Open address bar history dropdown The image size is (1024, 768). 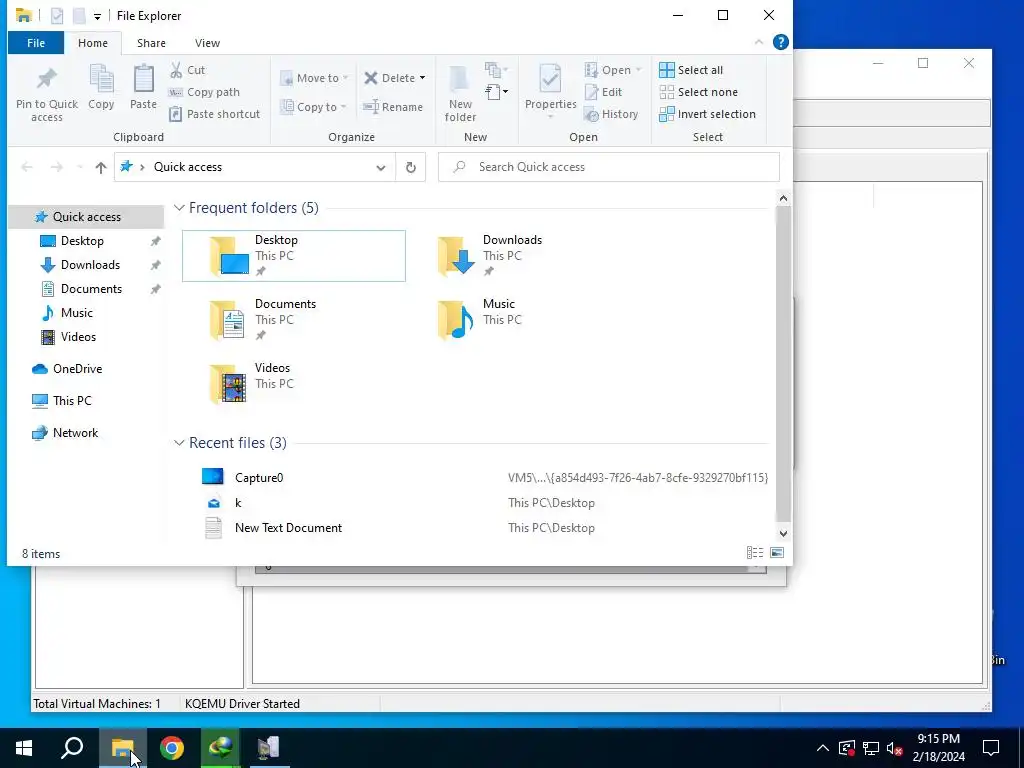tap(381, 168)
